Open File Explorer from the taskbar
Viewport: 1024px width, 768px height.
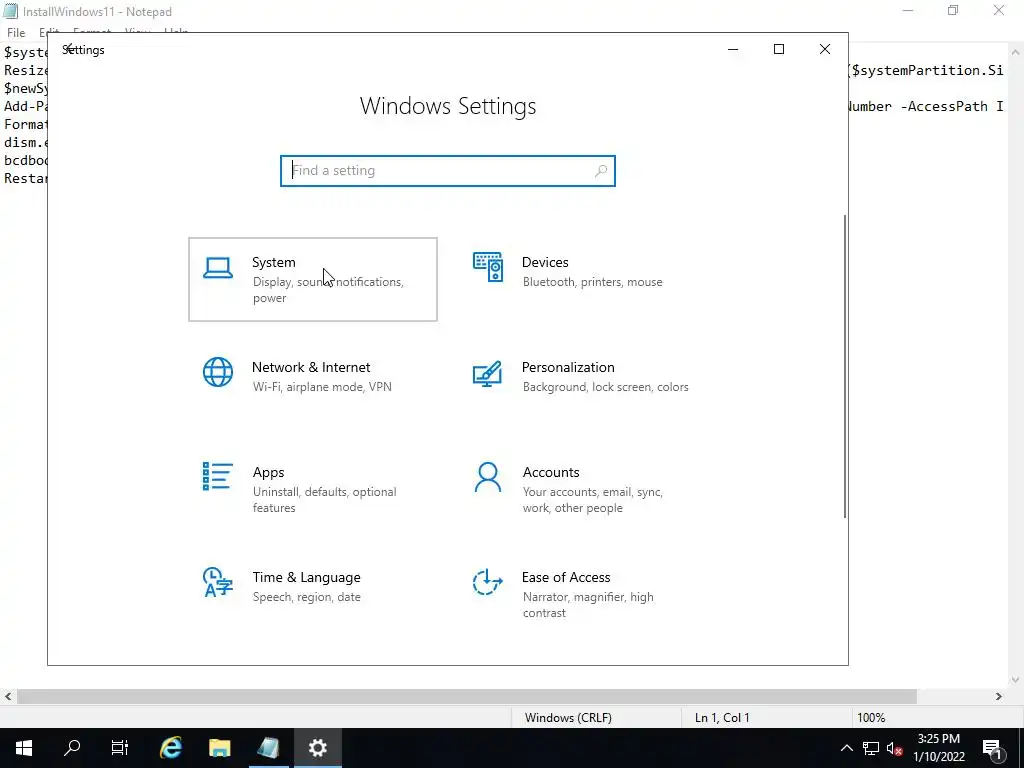pyautogui.click(x=219, y=748)
